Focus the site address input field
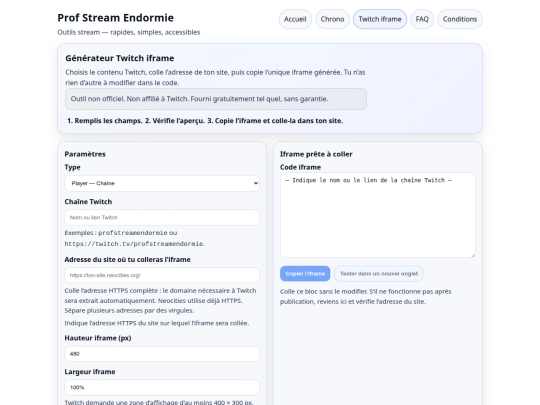 (x=162, y=275)
